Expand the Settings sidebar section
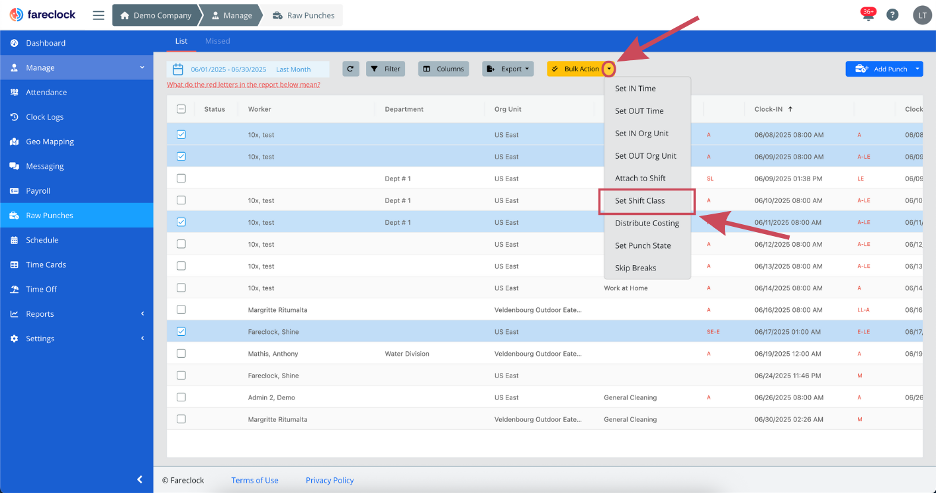Viewport: 936px width, 494px height. pos(76,338)
